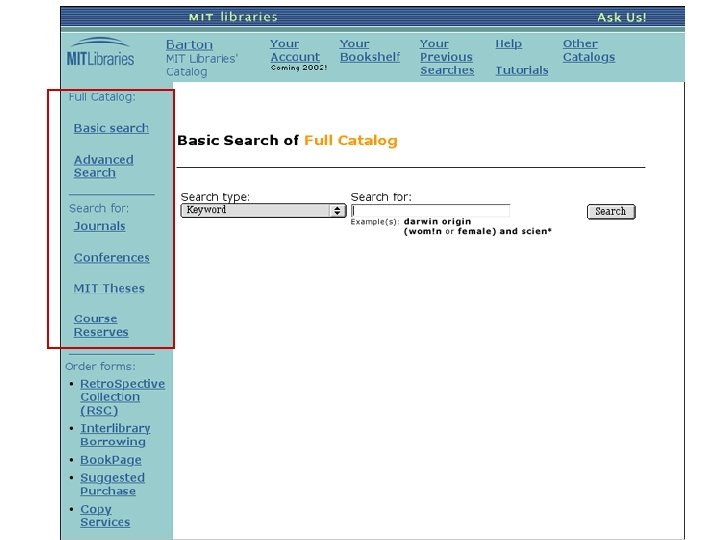The image size is (720, 540).
Task: Click the MIT Libraries logo
Action: point(100,52)
